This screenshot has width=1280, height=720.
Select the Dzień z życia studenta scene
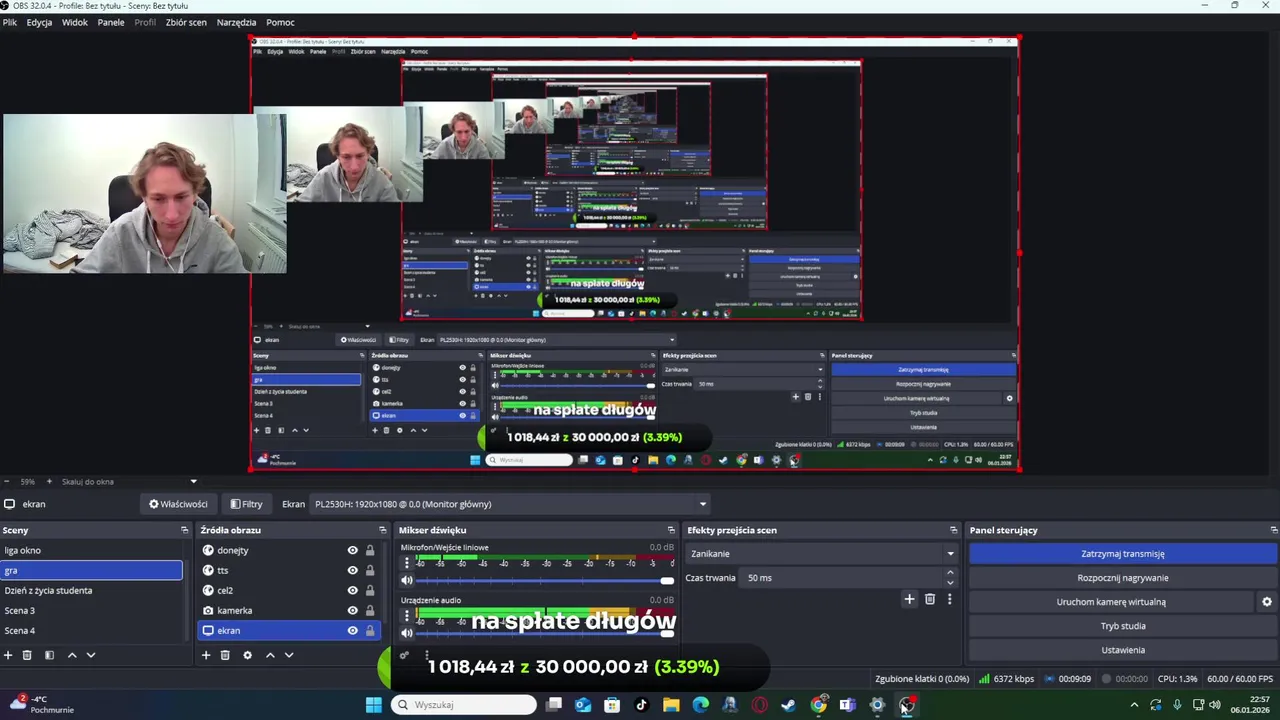click(x=92, y=590)
